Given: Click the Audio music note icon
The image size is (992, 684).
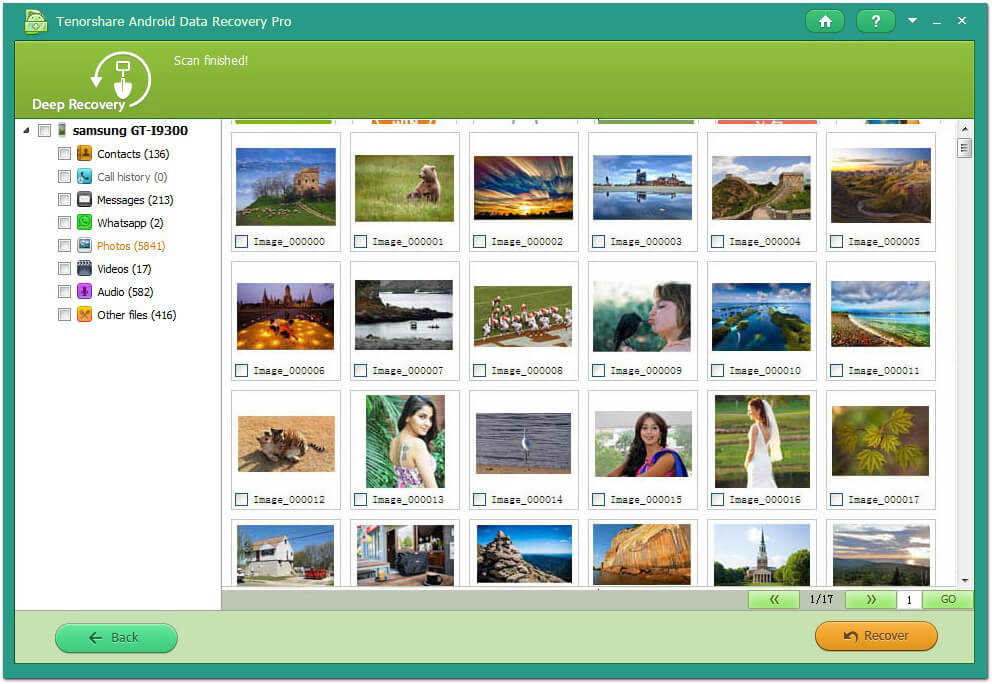Looking at the screenshot, I should 84,291.
